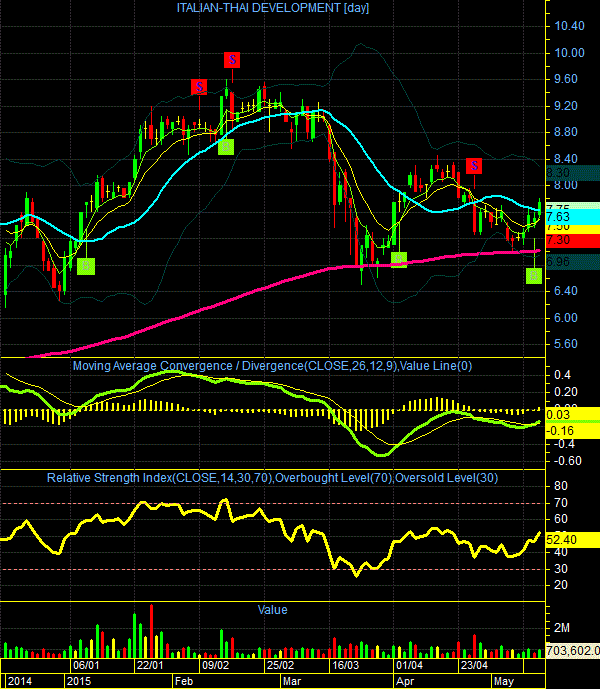This screenshot has width=600, height=689.
Task: Click the February B buy signal marker
Action: (226, 146)
